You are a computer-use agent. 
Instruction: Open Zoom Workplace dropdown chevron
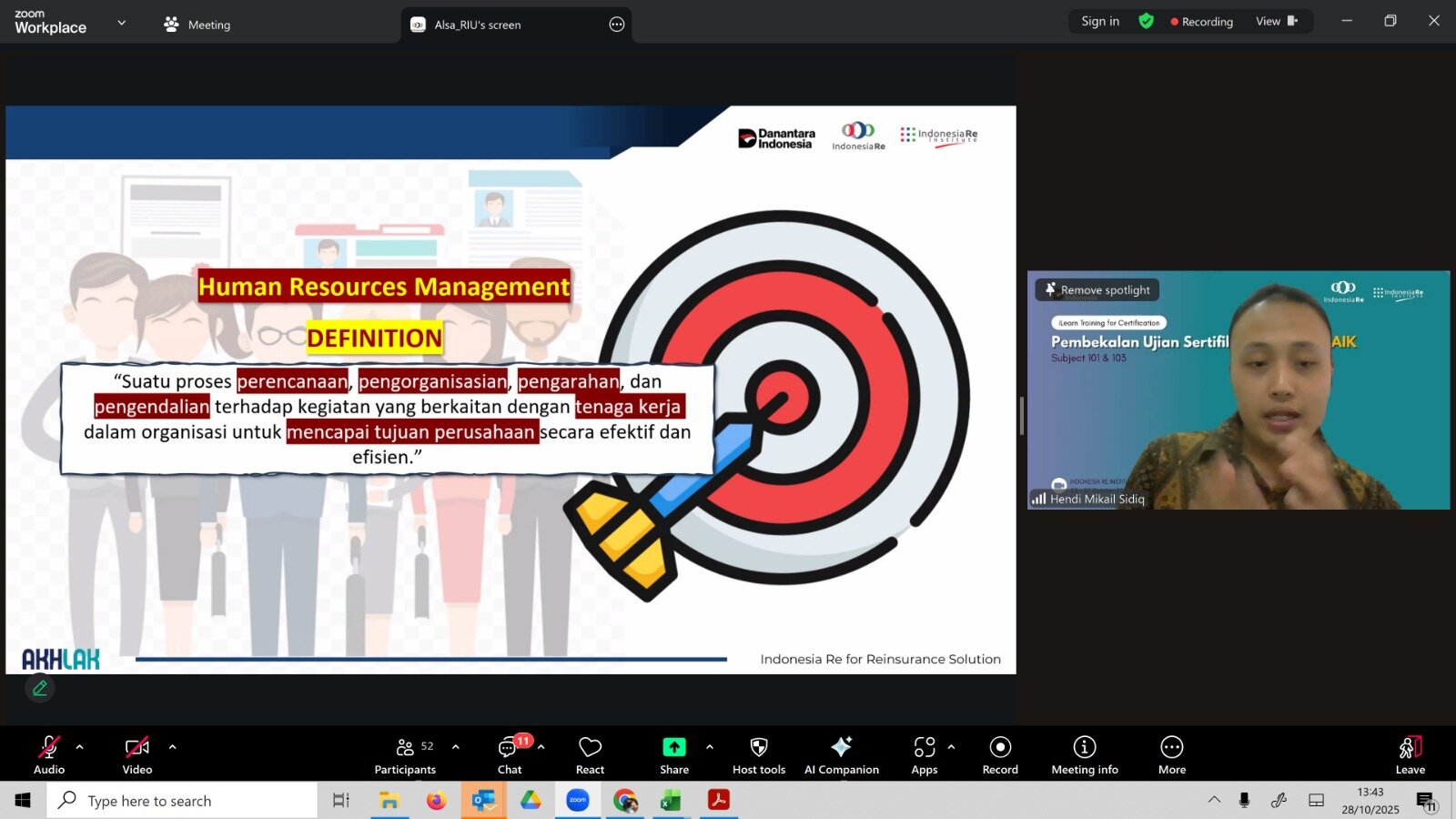pos(122,23)
